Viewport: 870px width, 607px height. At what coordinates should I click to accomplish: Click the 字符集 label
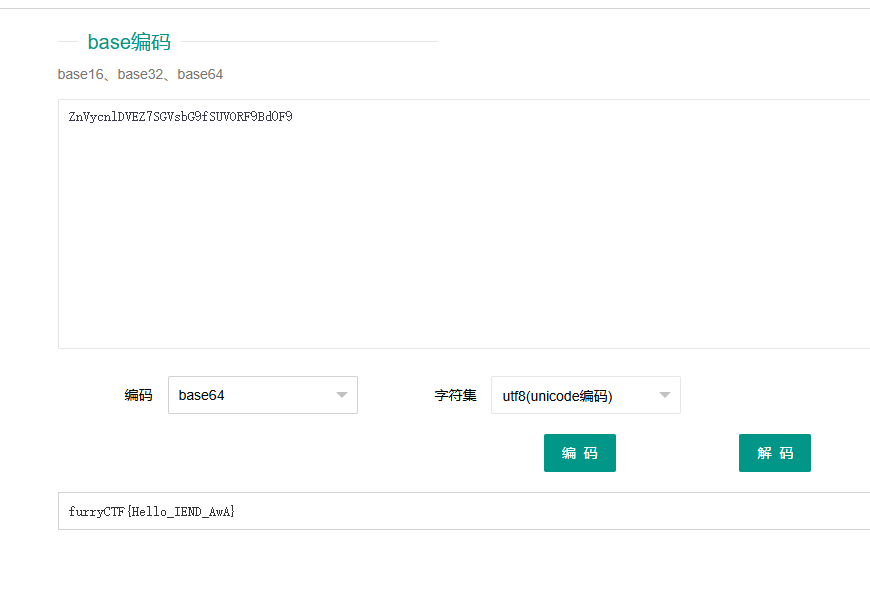pos(455,395)
